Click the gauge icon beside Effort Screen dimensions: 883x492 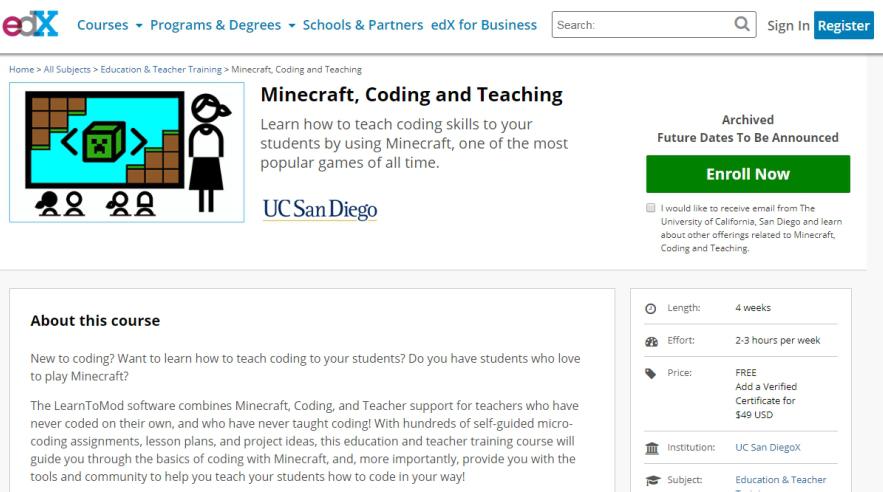click(x=651, y=340)
